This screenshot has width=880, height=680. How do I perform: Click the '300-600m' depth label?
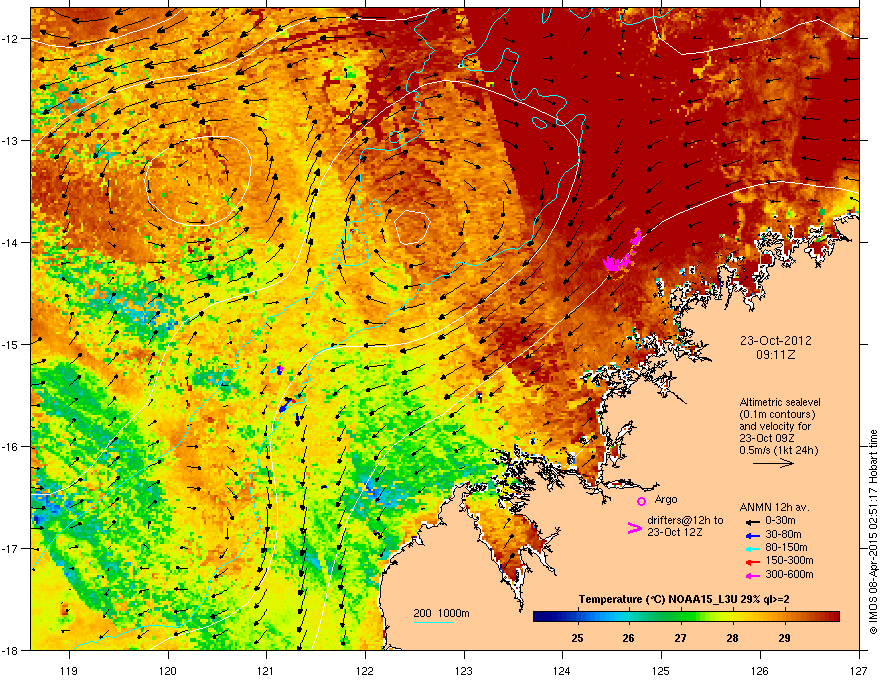[789, 574]
